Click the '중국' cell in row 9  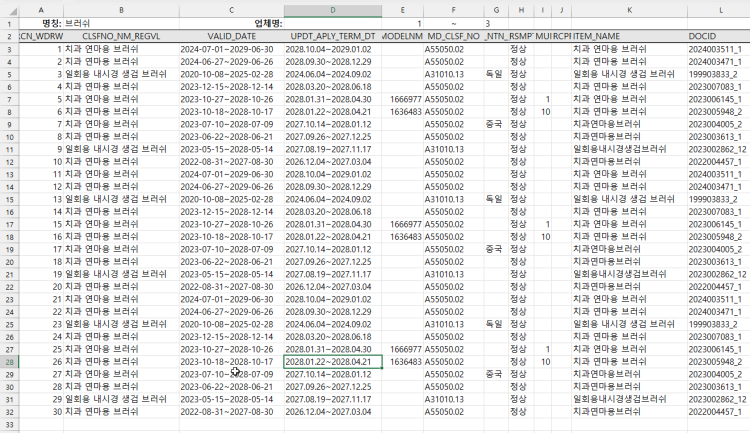tap(494, 124)
